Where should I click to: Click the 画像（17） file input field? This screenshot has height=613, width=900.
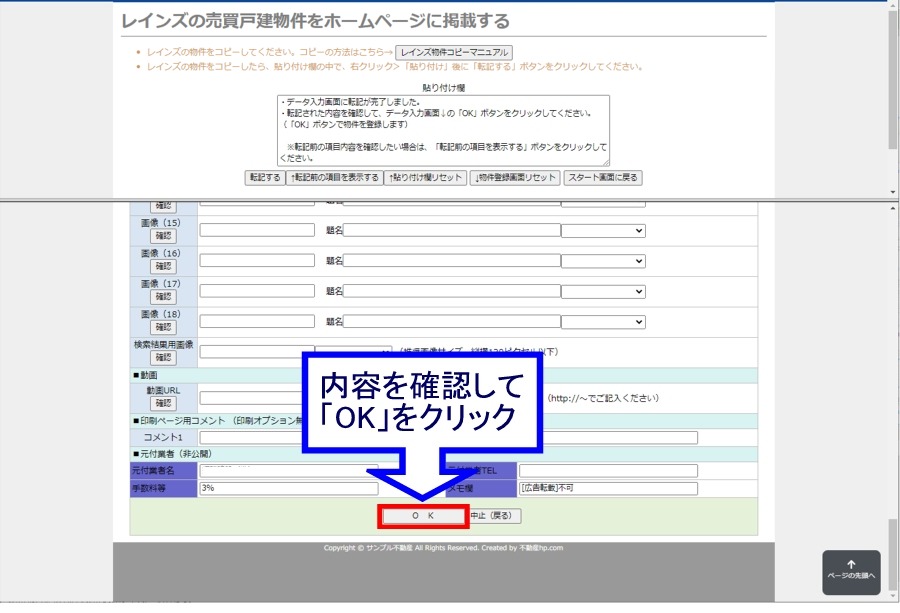(257, 291)
